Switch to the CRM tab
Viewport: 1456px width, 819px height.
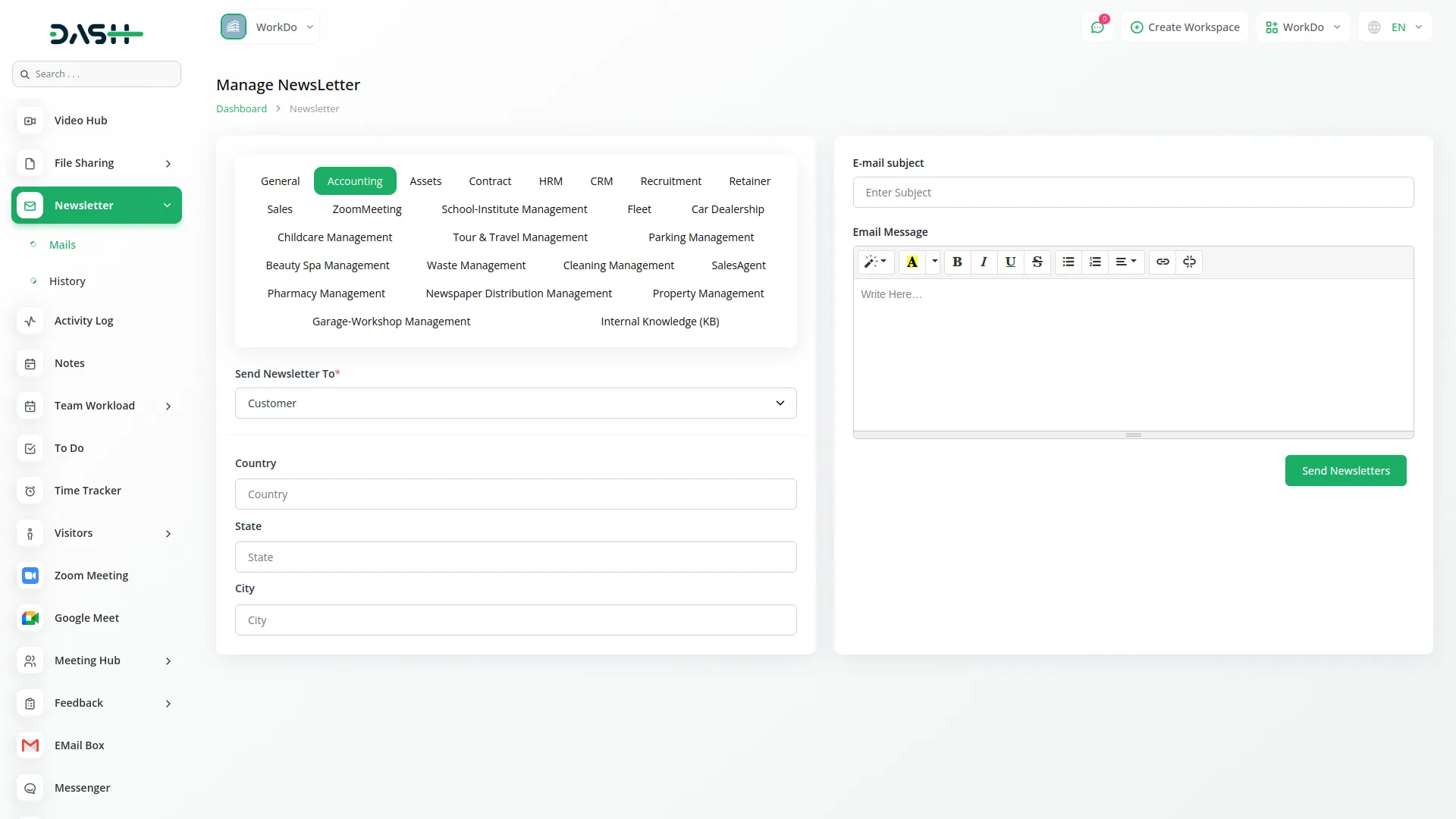coord(601,180)
